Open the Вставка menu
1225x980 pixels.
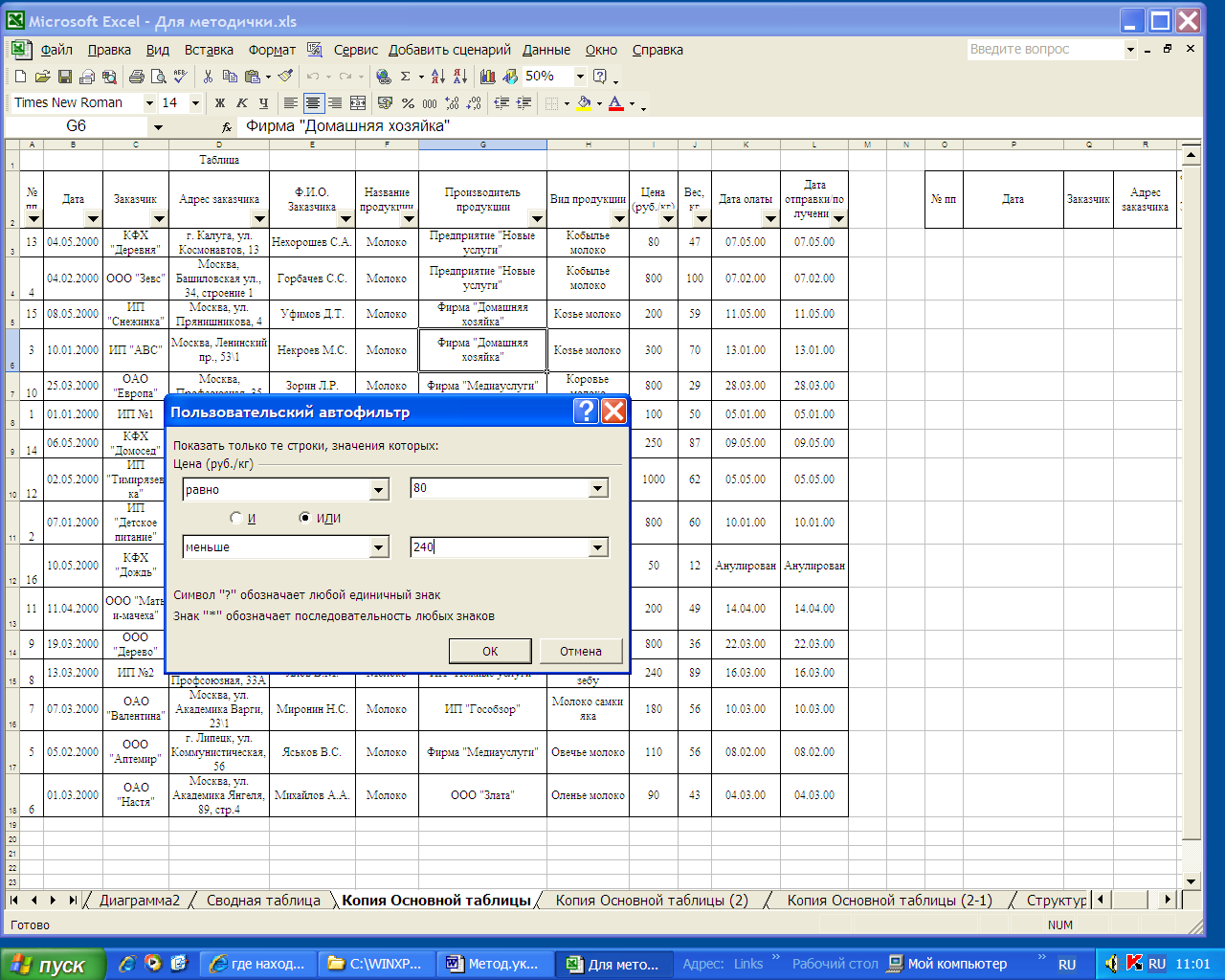pos(209,50)
